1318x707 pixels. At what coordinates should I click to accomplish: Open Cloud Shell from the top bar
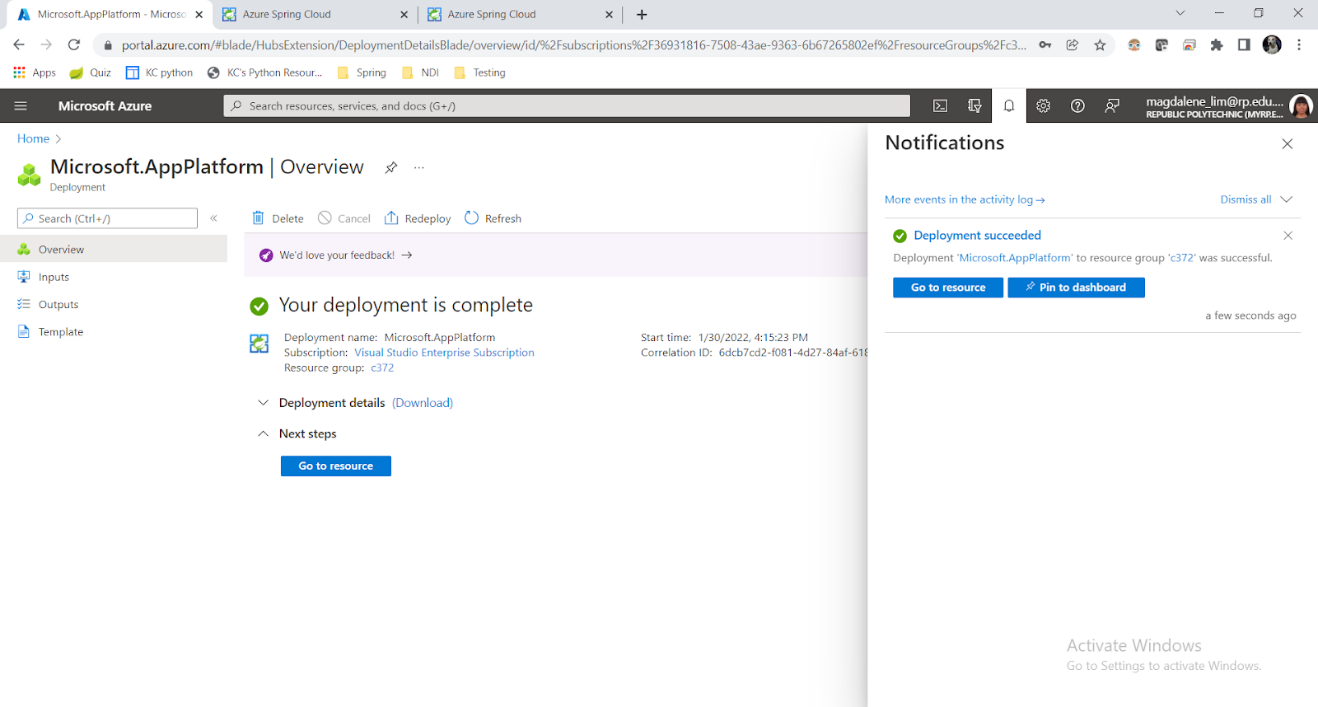click(939, 105)
